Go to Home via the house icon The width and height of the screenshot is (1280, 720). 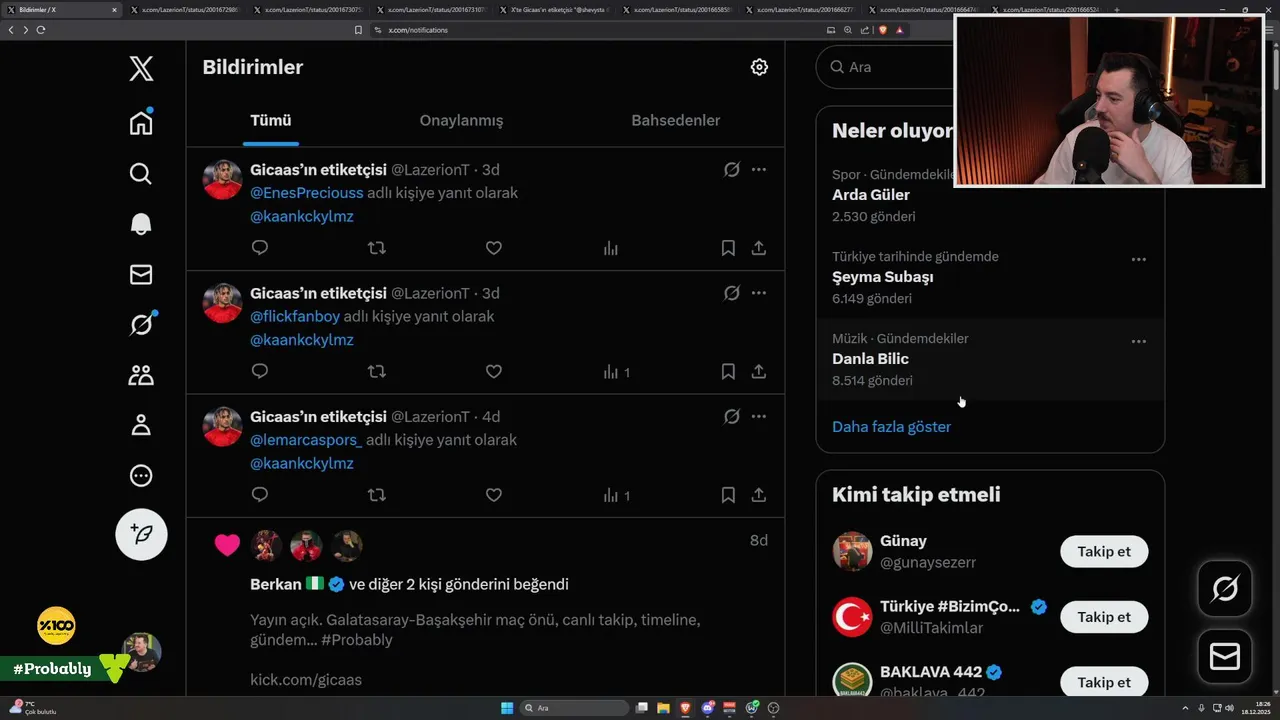coord(141,122)
